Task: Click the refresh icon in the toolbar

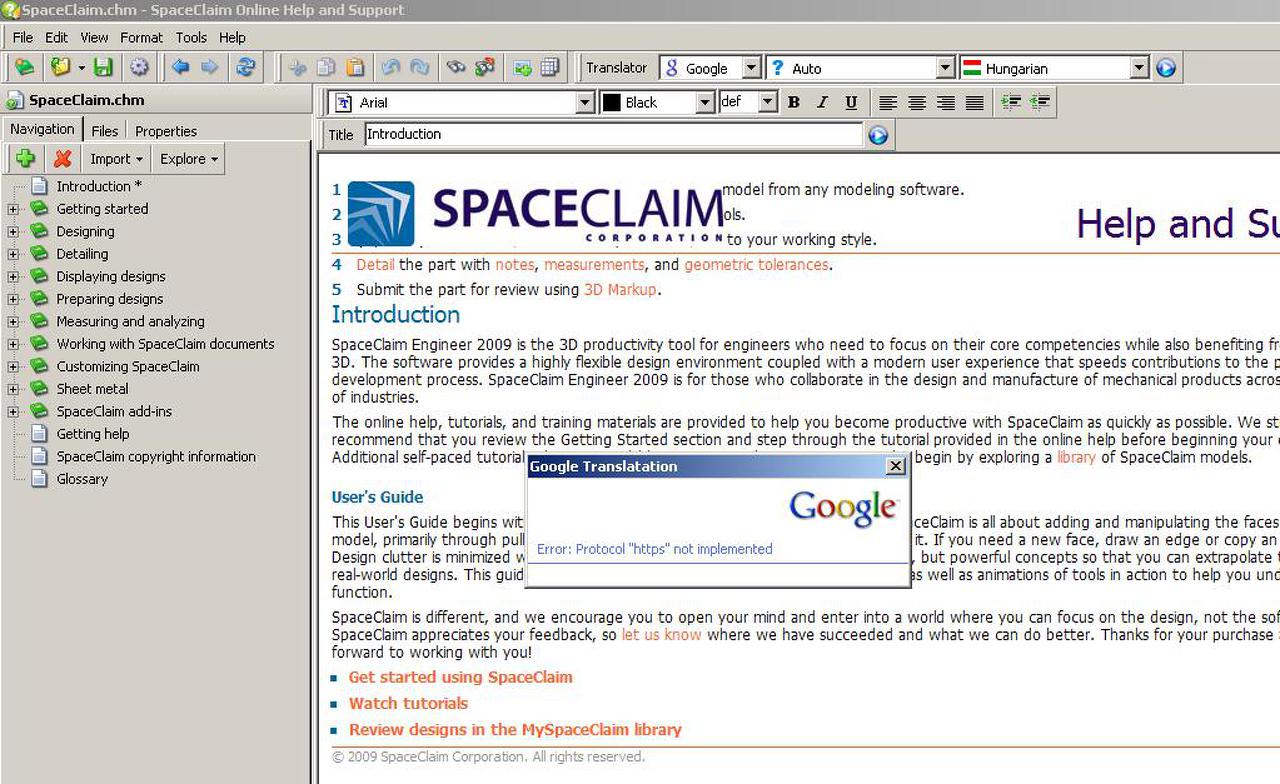Action: pos(245,67)
